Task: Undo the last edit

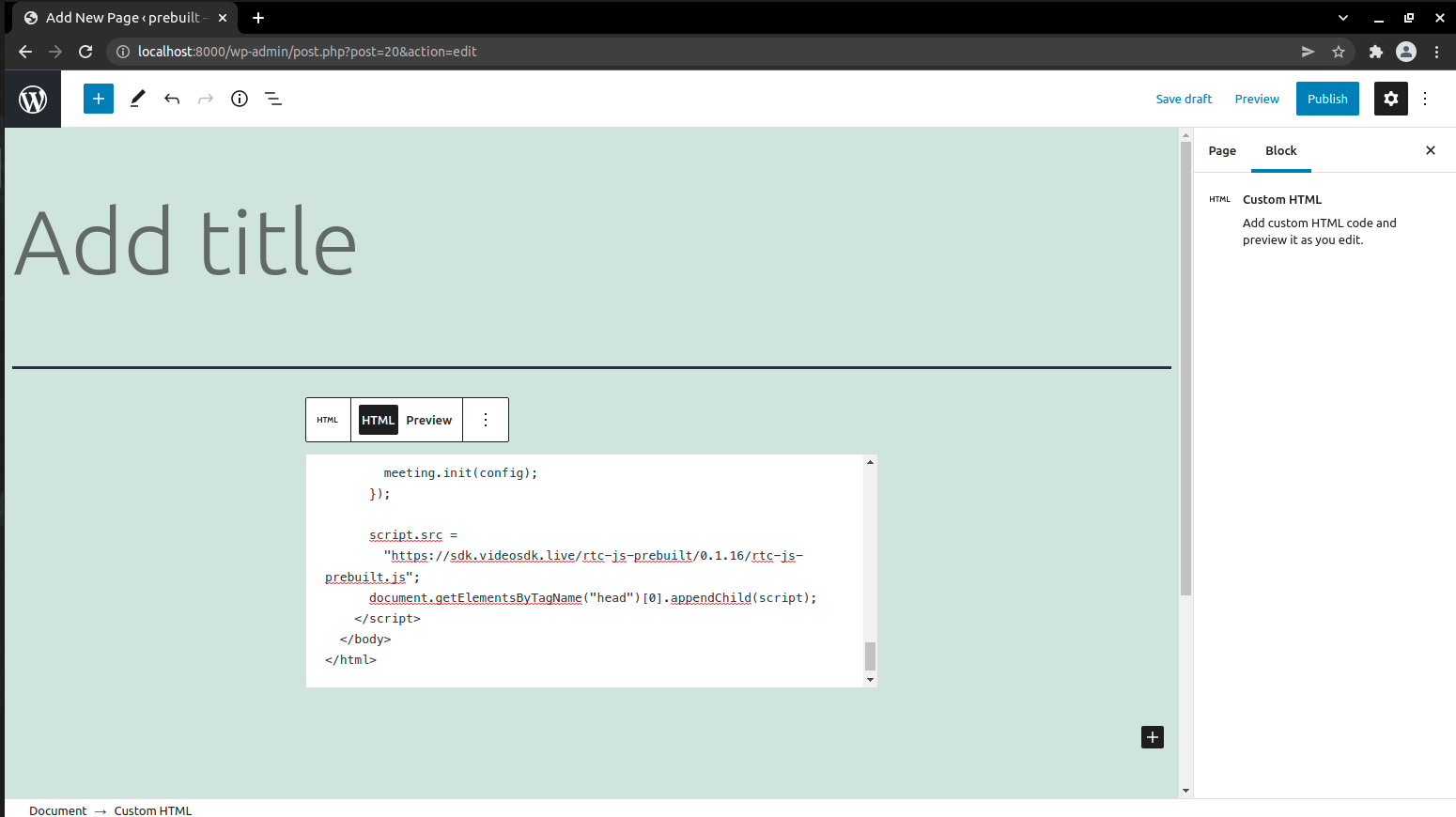Action: point(172,99)
